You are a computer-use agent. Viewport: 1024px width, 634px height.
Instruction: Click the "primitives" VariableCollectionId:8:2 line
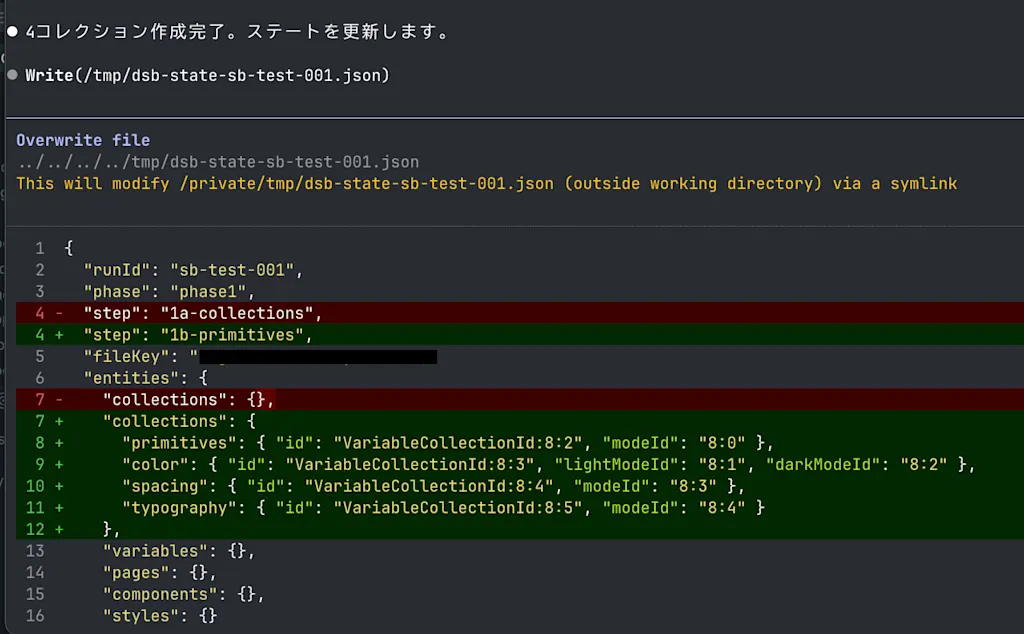click(x=520, y=443)
